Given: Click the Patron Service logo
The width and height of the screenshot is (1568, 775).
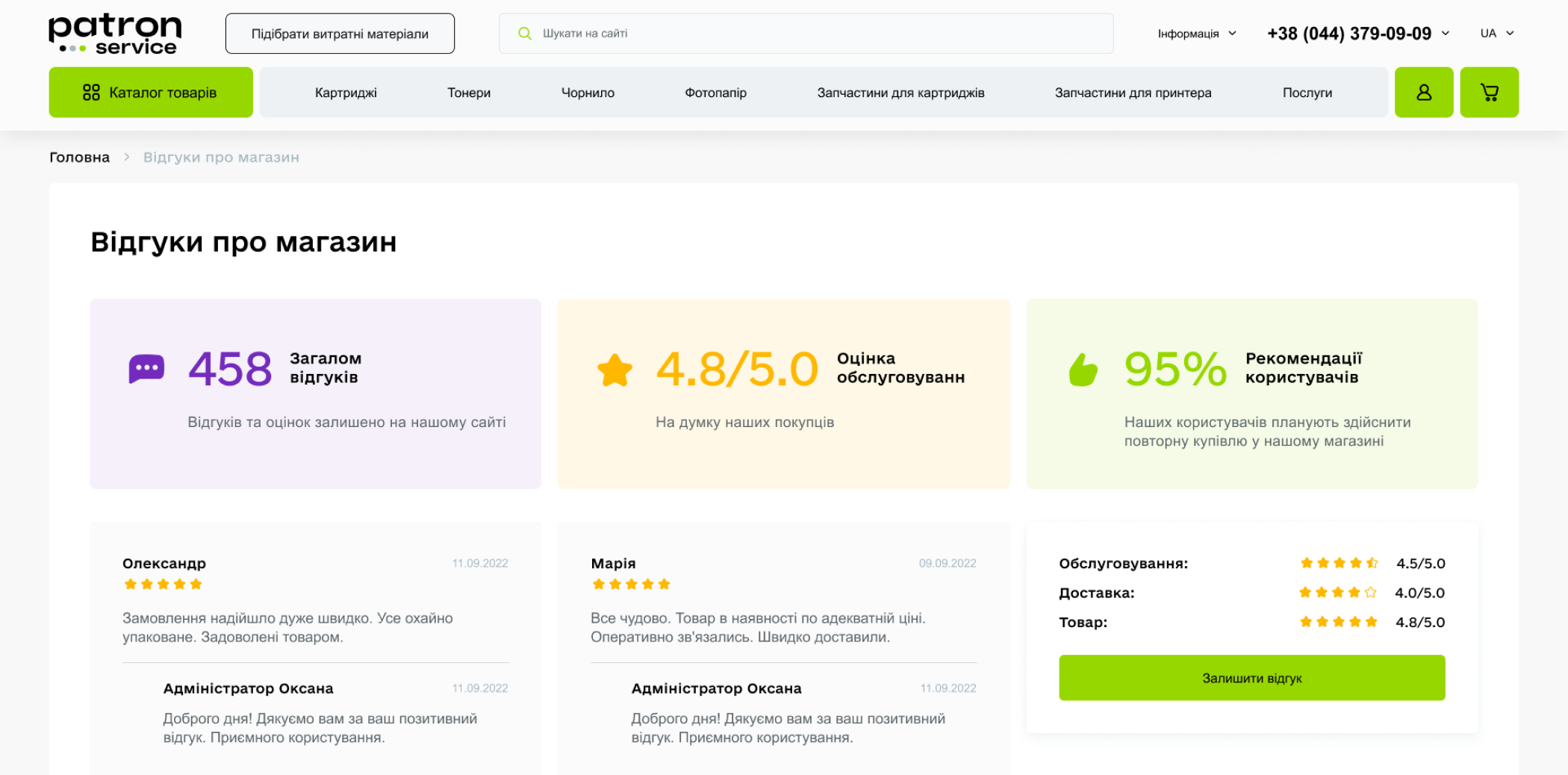Looking at the screenshot, I should [x=115, y=34].
